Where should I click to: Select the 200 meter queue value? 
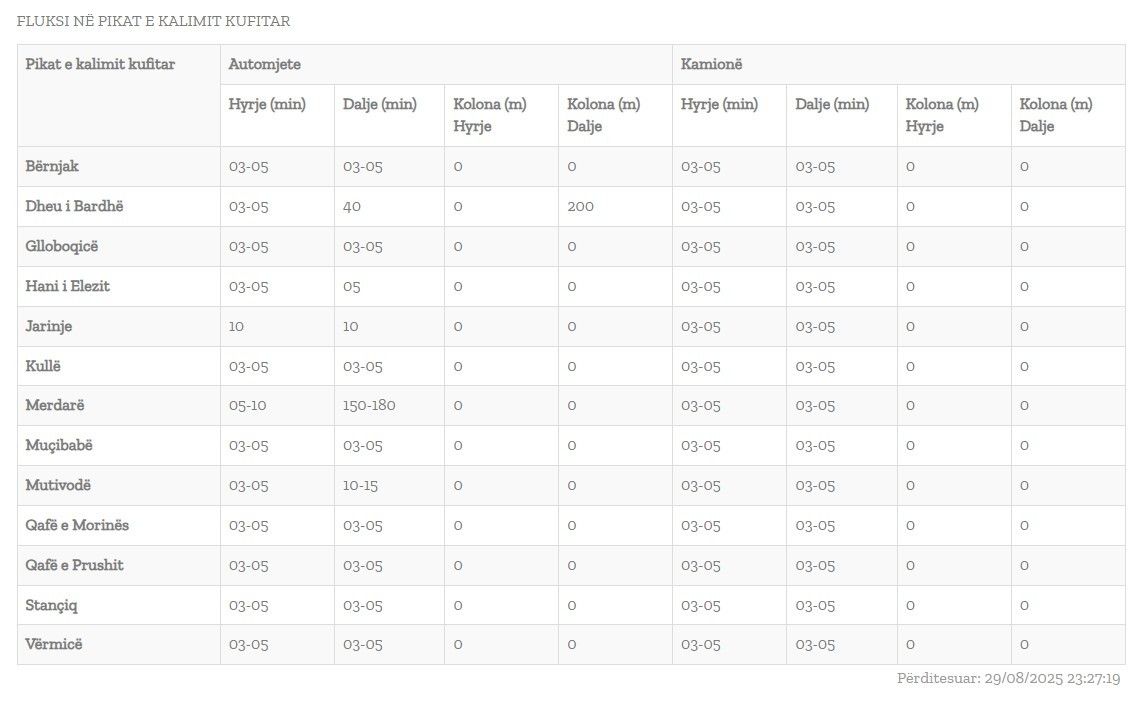(580, 206)
